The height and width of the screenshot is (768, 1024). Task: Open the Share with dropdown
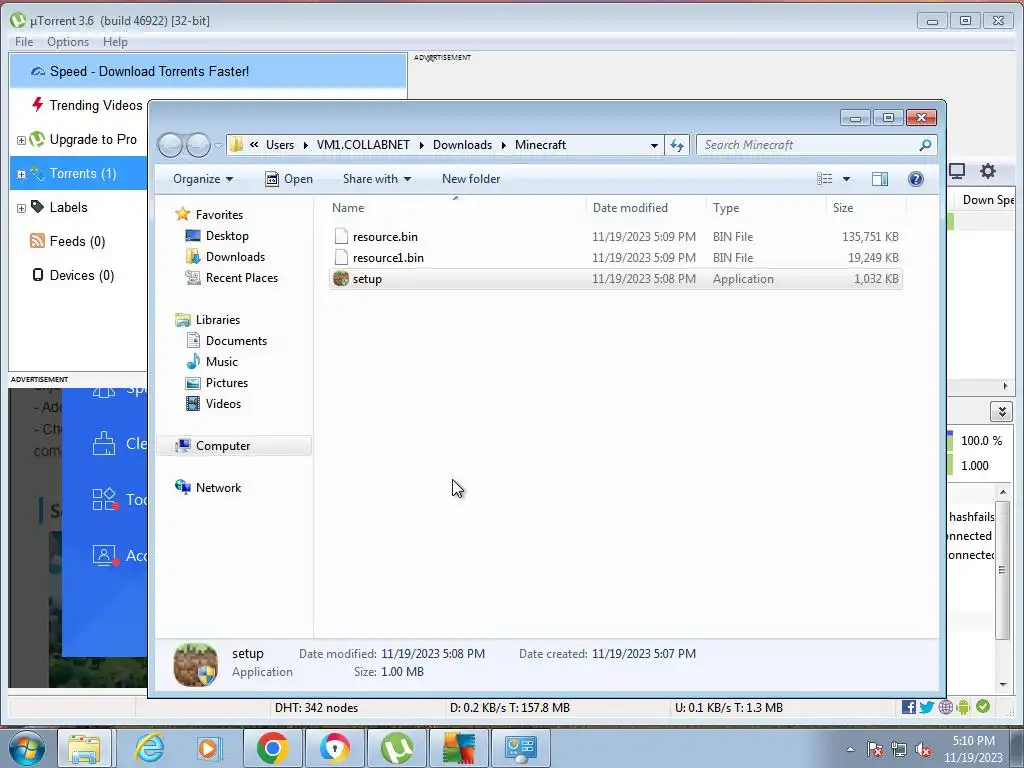(x=377, y=179)
